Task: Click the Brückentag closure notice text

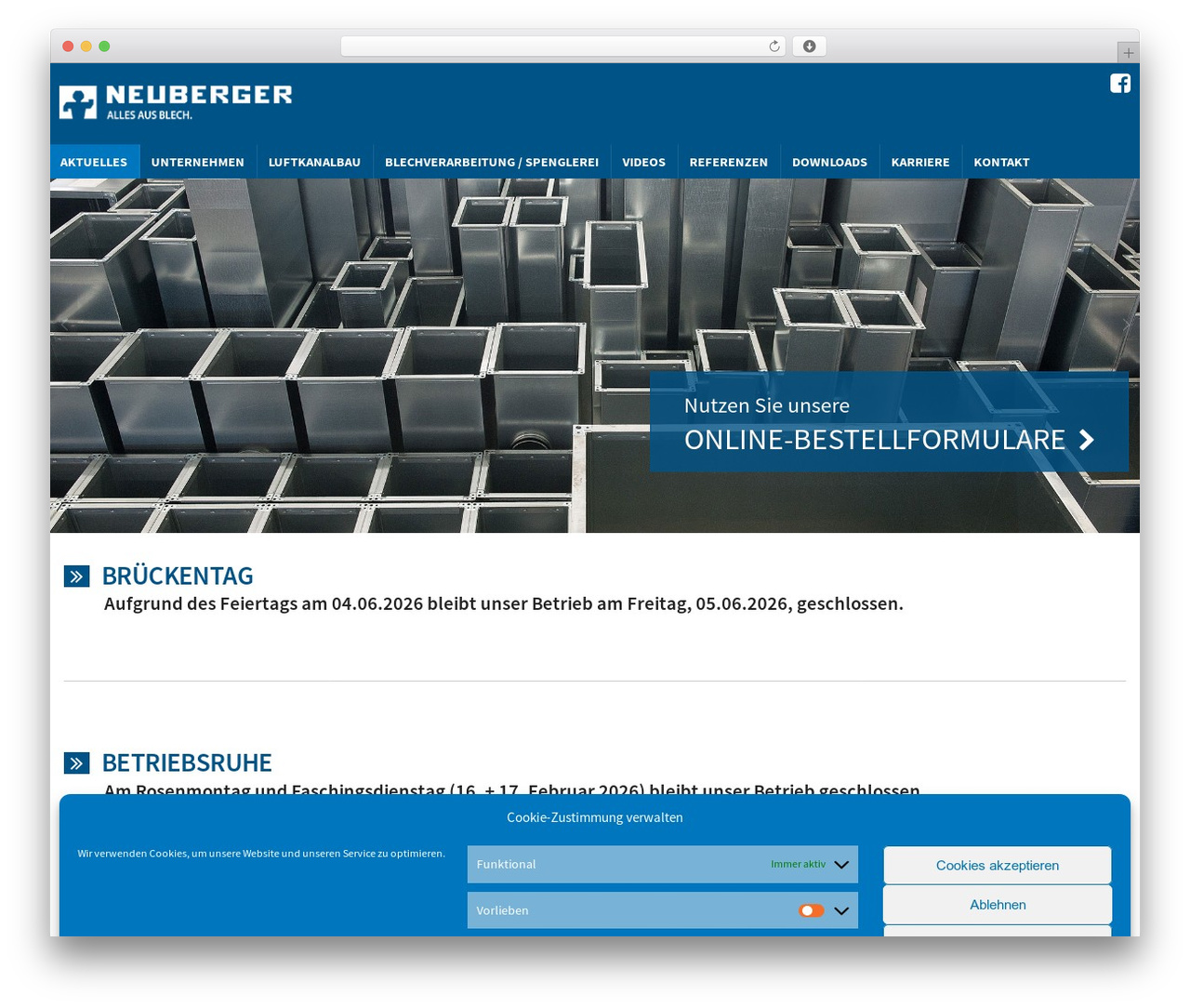Action: (504, 603)
